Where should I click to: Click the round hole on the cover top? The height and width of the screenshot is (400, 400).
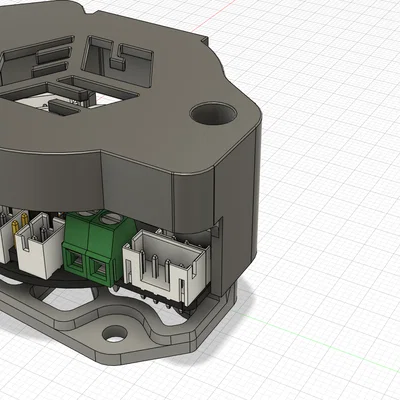click(x=214, y=114)
